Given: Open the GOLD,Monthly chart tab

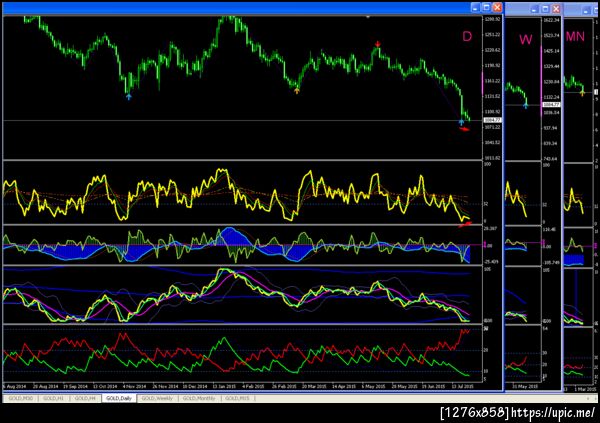Looking at the screenshot, I should pyautogui.click(x=199, y=399).
